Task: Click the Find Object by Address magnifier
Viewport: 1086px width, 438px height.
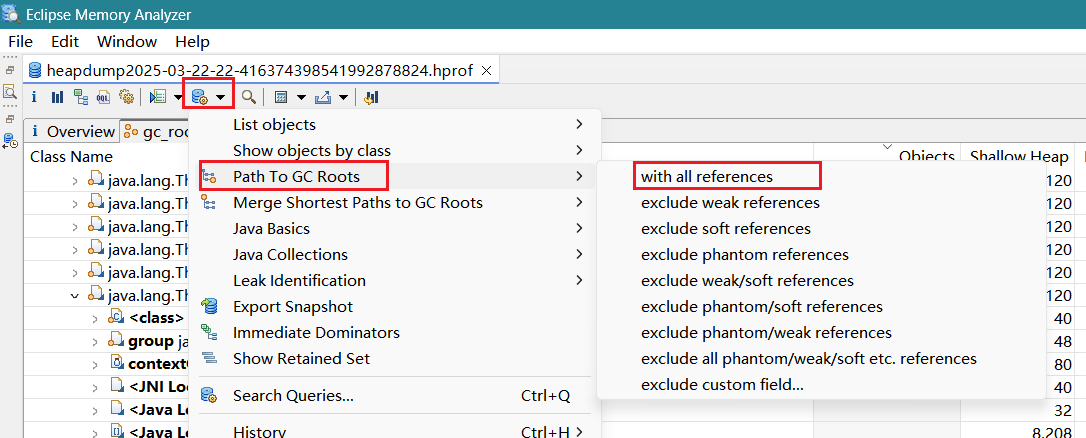Action: coord(248,97)
